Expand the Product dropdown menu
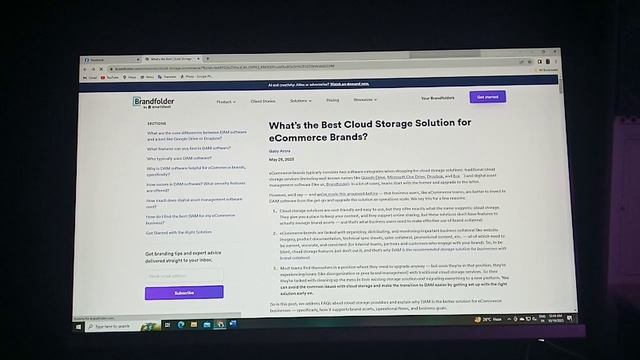The image size is (640, 360). [226, 102]
